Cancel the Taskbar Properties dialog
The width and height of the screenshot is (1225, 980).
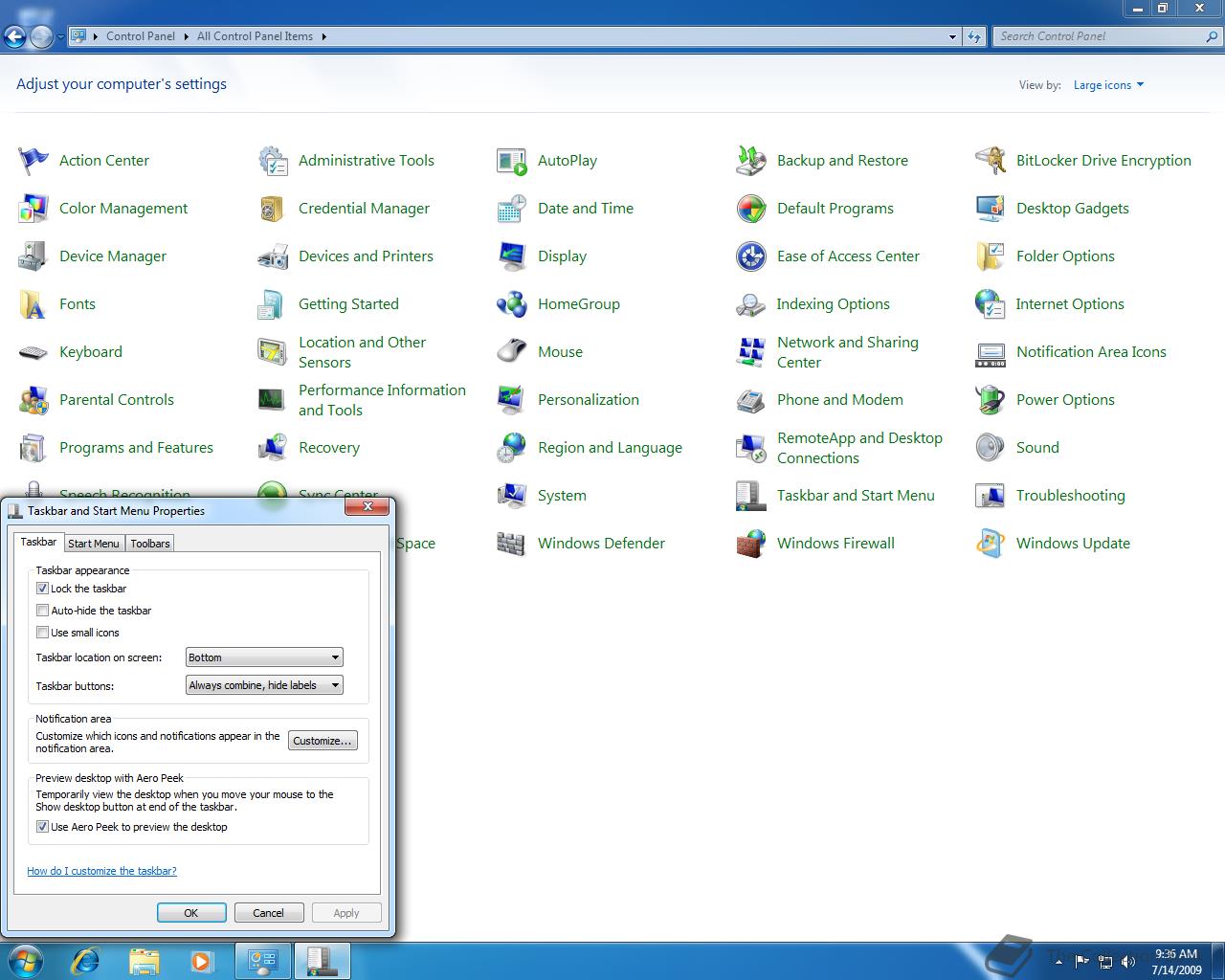coord(268,913)
